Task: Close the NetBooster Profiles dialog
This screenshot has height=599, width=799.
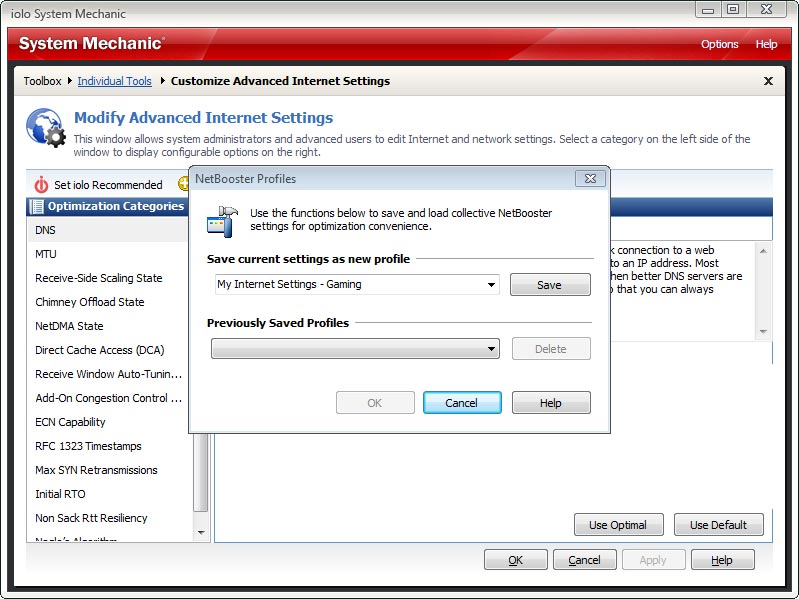Action: [590, 179]
